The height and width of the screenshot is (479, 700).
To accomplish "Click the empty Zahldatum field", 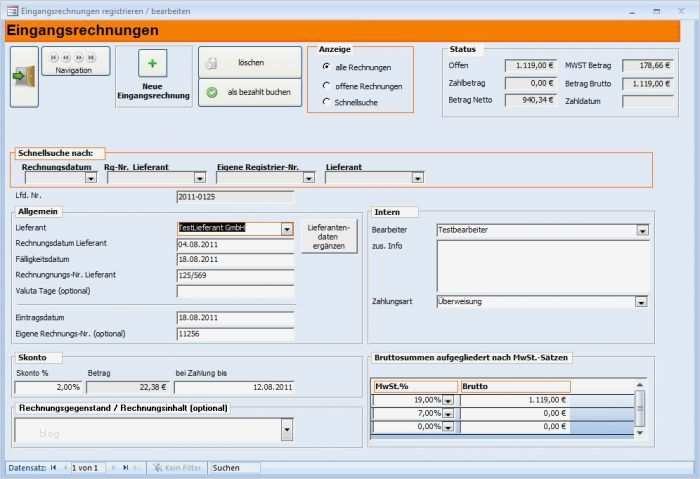I will [648, 101].
